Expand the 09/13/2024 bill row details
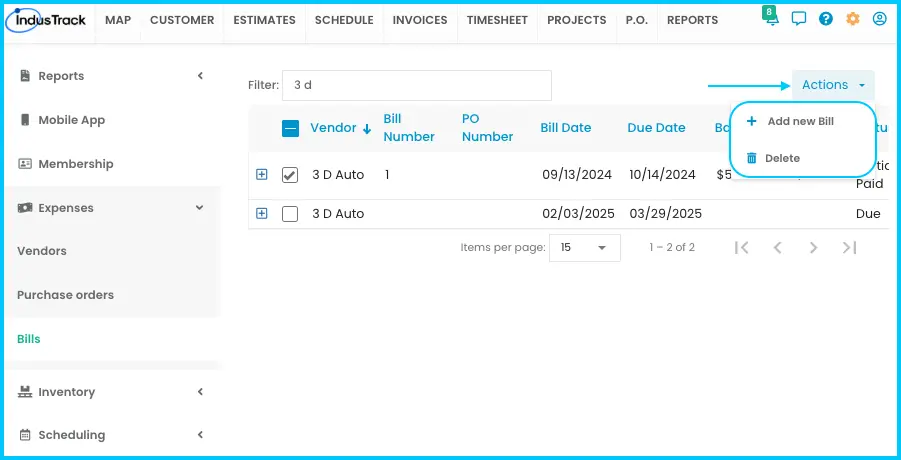 (x=261, y=175)
